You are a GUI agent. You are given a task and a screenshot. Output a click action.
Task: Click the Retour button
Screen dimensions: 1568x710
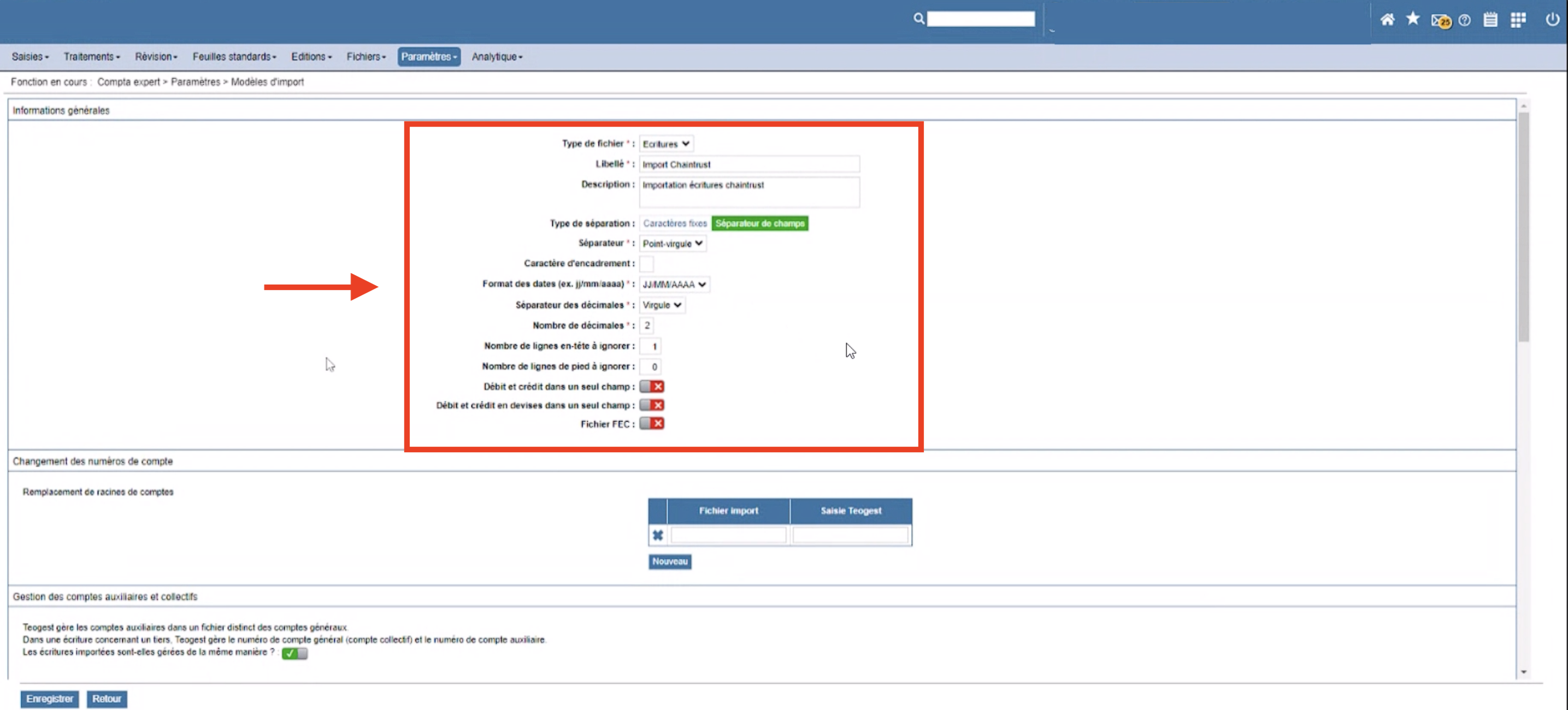tap(107, 699)
